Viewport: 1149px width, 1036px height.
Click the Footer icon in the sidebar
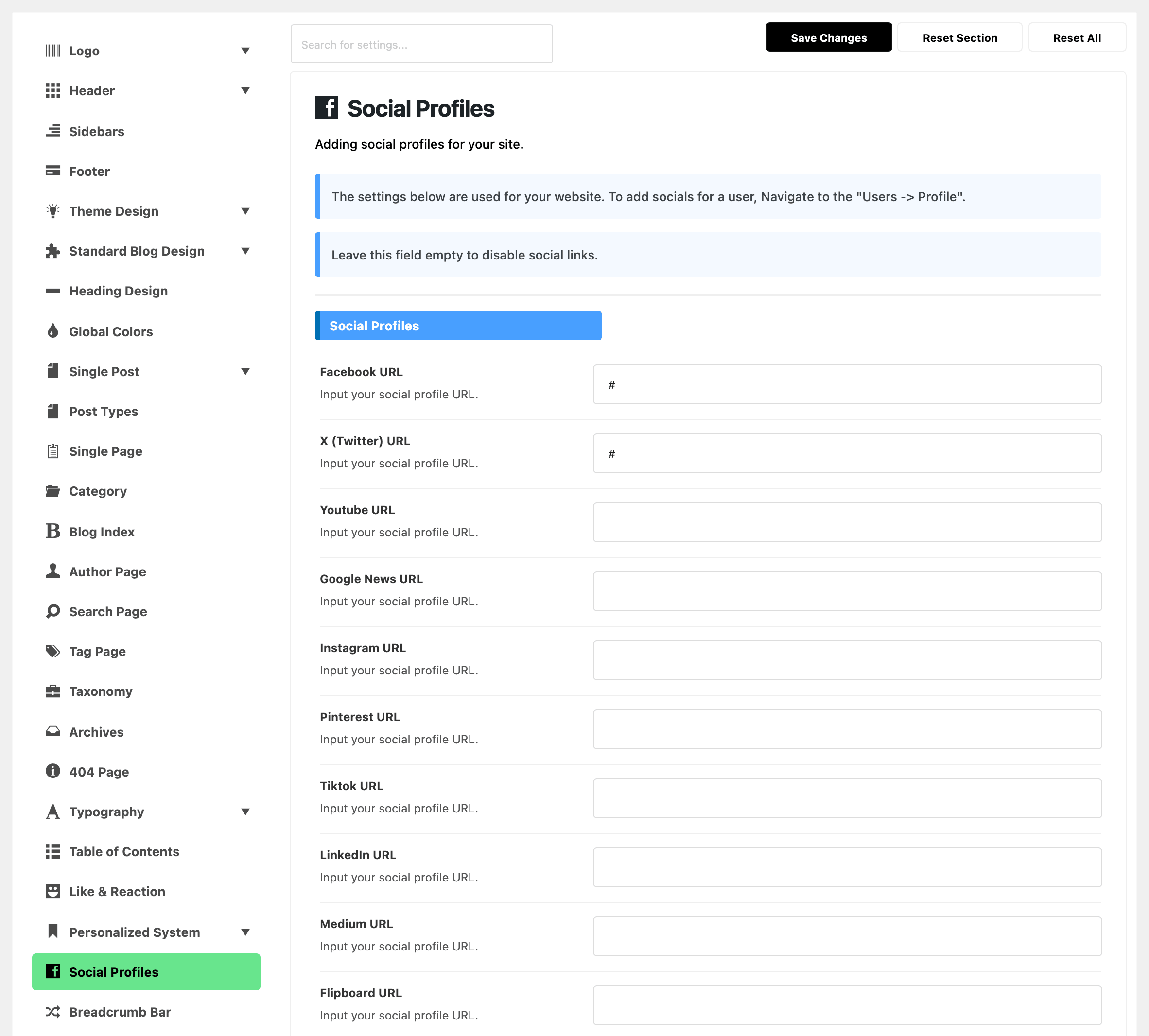(x=53, y=171)
